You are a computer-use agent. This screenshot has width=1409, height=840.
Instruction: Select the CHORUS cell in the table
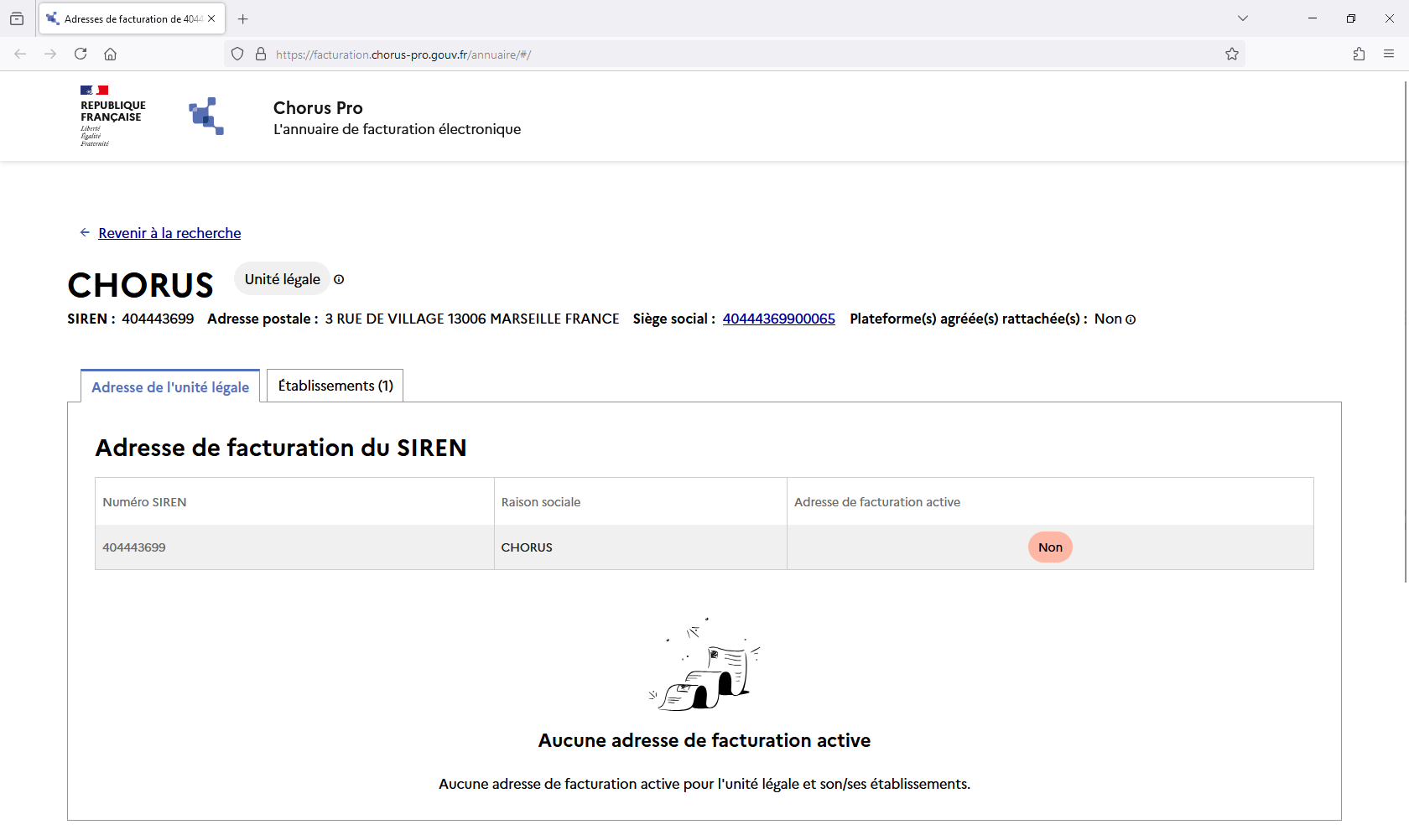tap(641, 547)
